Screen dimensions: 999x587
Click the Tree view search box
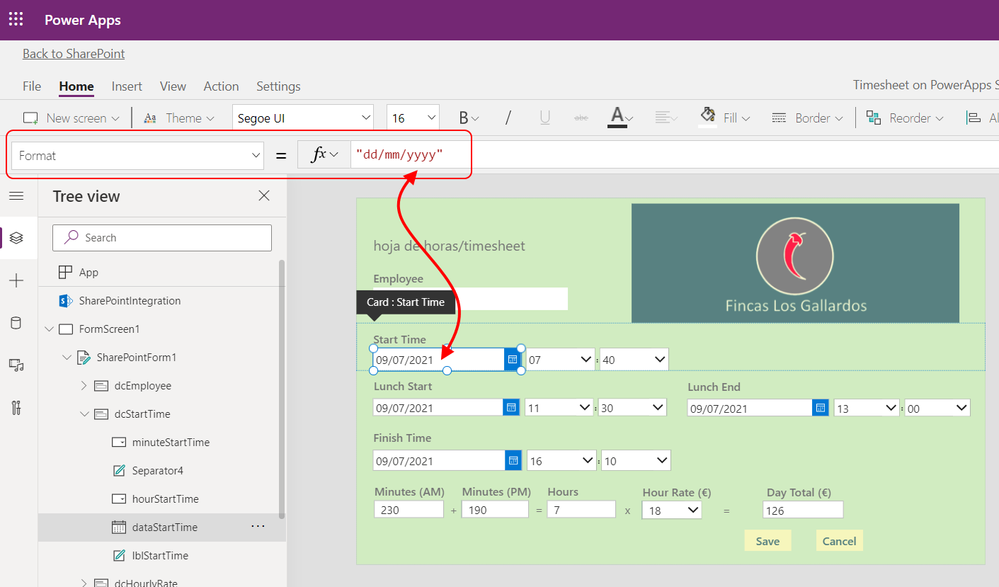(162, 238)
